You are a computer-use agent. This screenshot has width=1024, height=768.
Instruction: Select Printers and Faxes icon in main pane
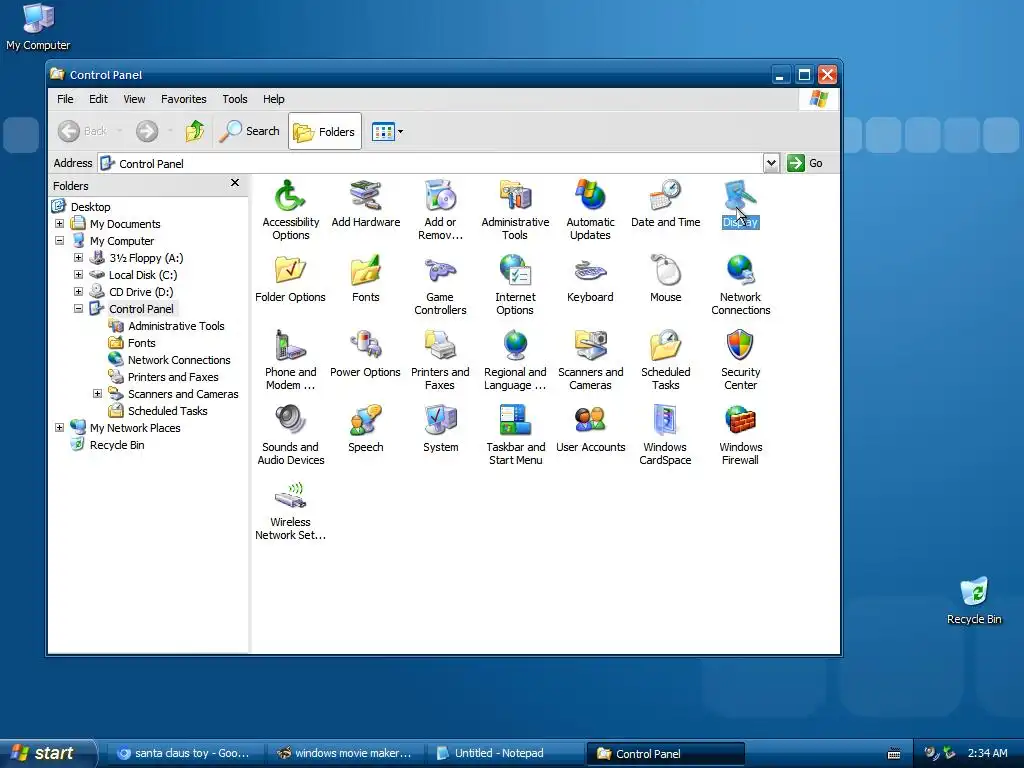[x=440, y=360]
